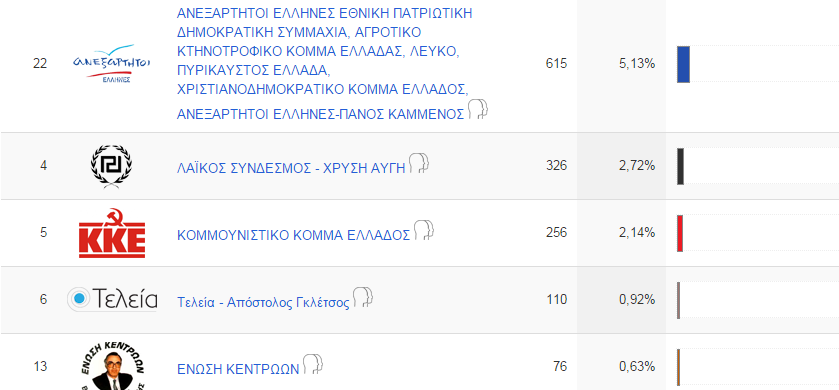Open the ΑΝΕΞΑΡΤΗΤΟΙ ΕΛΛΗΝΕΣ coalition name link
This screenshot has height=390, width=839.
(324, 64)
